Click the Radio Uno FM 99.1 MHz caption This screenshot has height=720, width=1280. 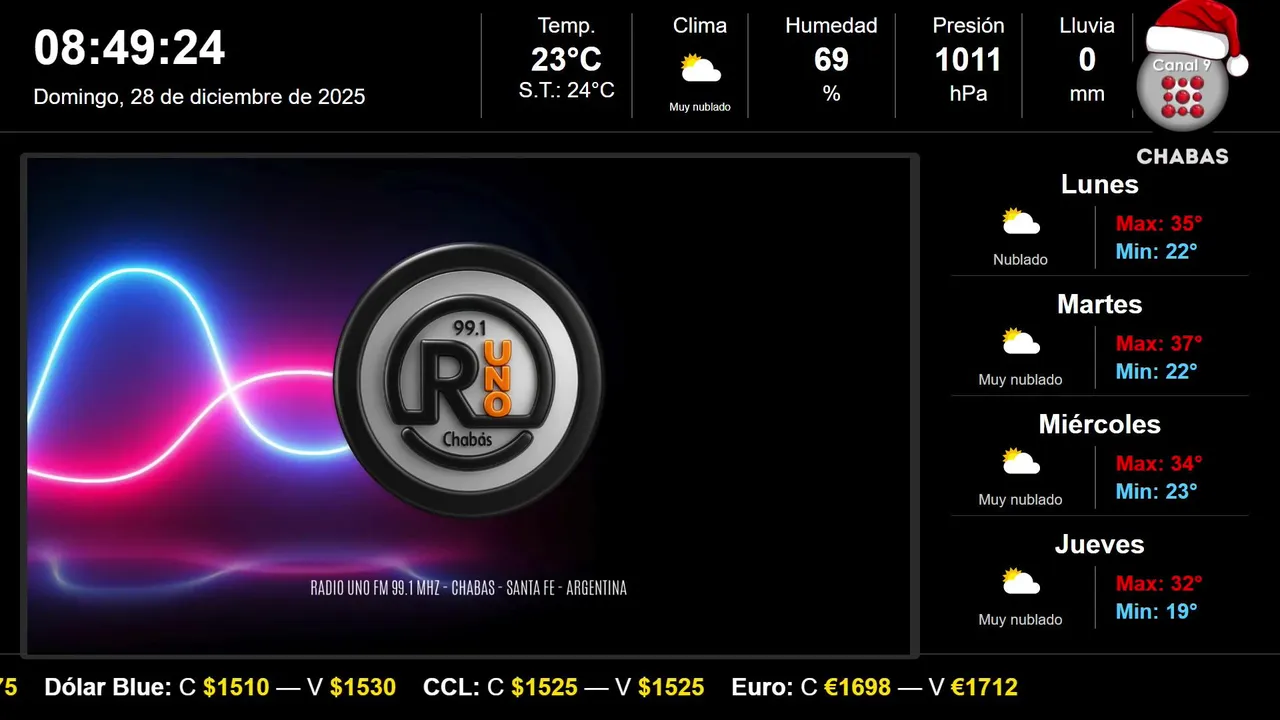point(468,588)
